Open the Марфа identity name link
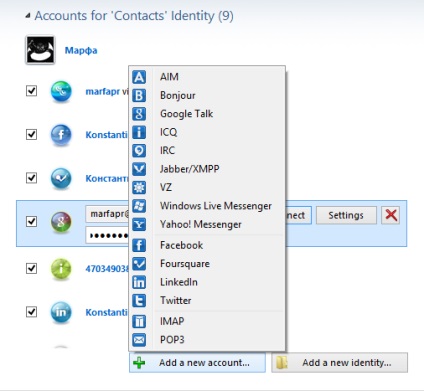 (x=81, y=51)
